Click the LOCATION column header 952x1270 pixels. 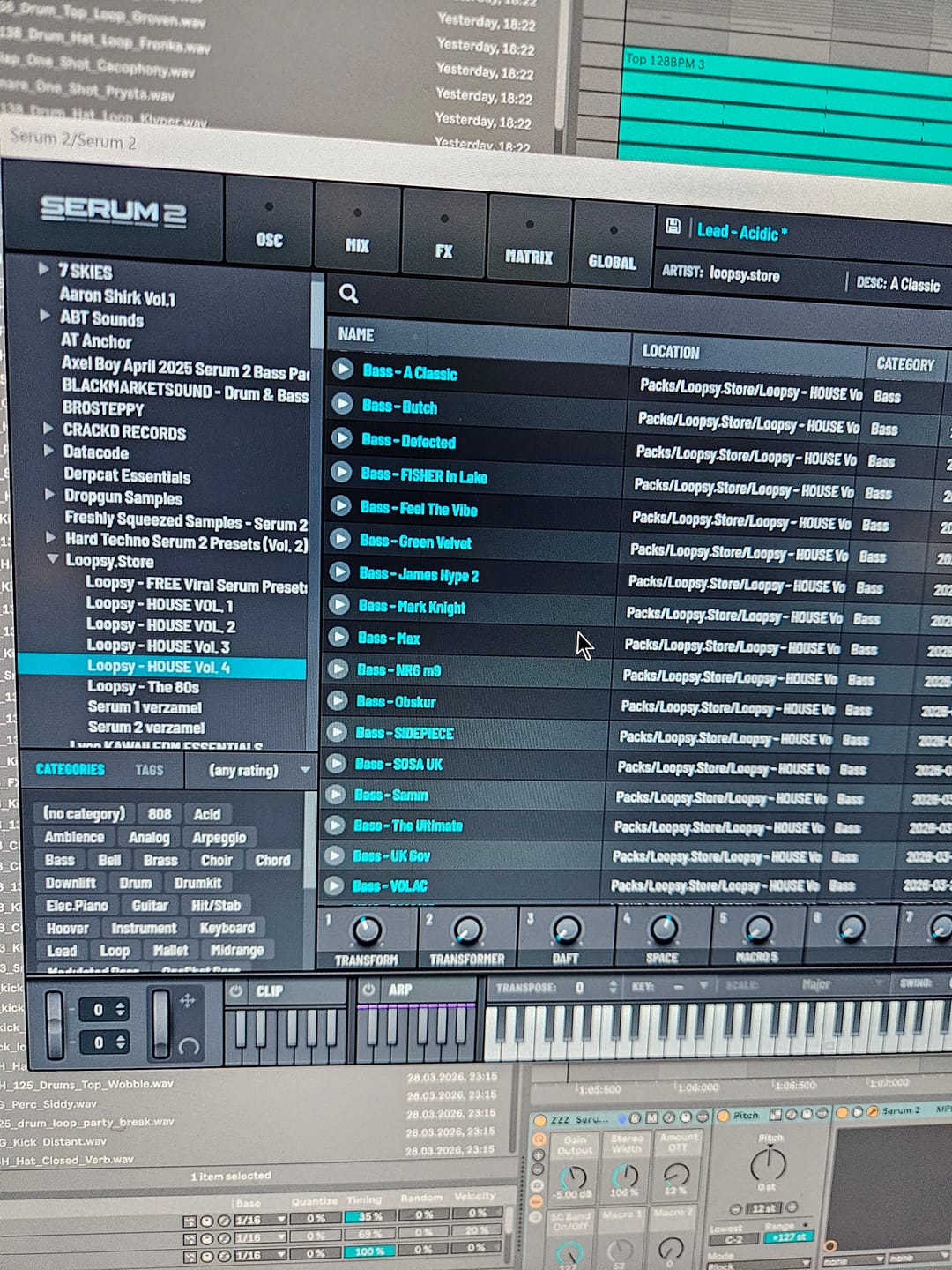coord(671,352)
